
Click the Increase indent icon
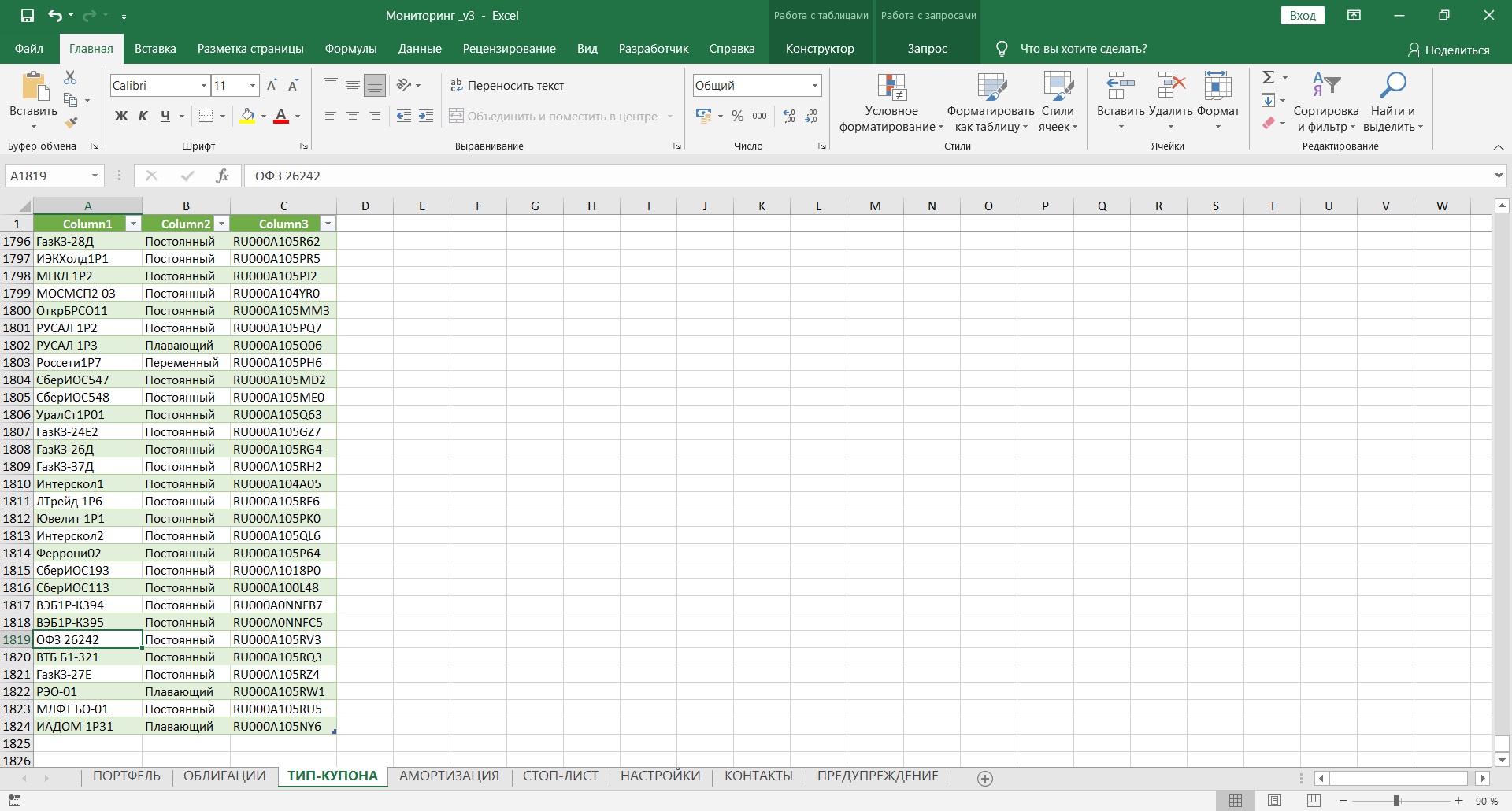coord(426,116)
